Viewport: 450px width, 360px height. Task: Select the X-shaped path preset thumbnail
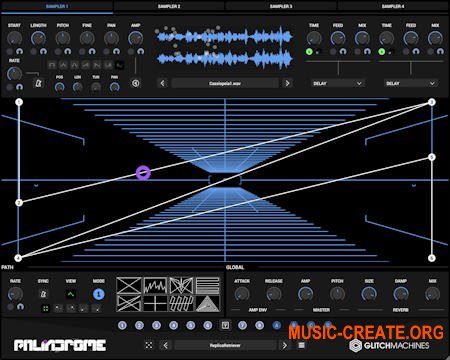pyautogui.click(x=129, y=286)
